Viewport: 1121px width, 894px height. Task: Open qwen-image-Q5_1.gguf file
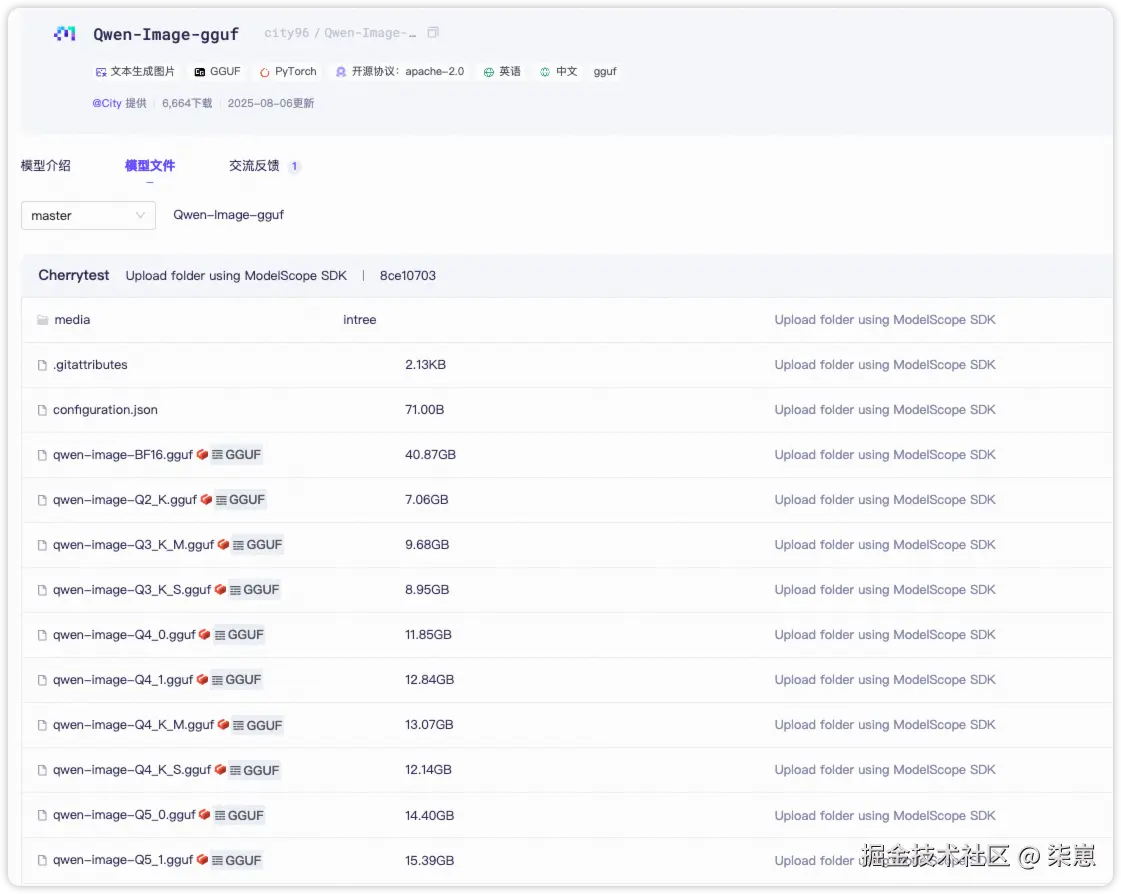[x=123, y=860]
